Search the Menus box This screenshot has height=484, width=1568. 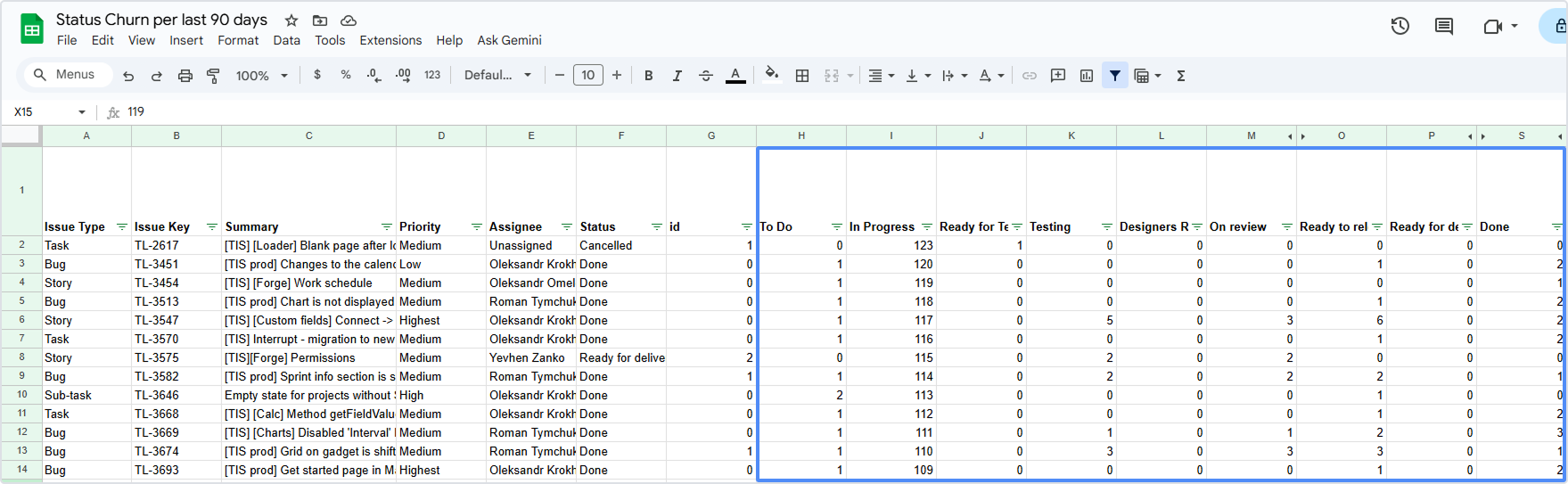69,75
